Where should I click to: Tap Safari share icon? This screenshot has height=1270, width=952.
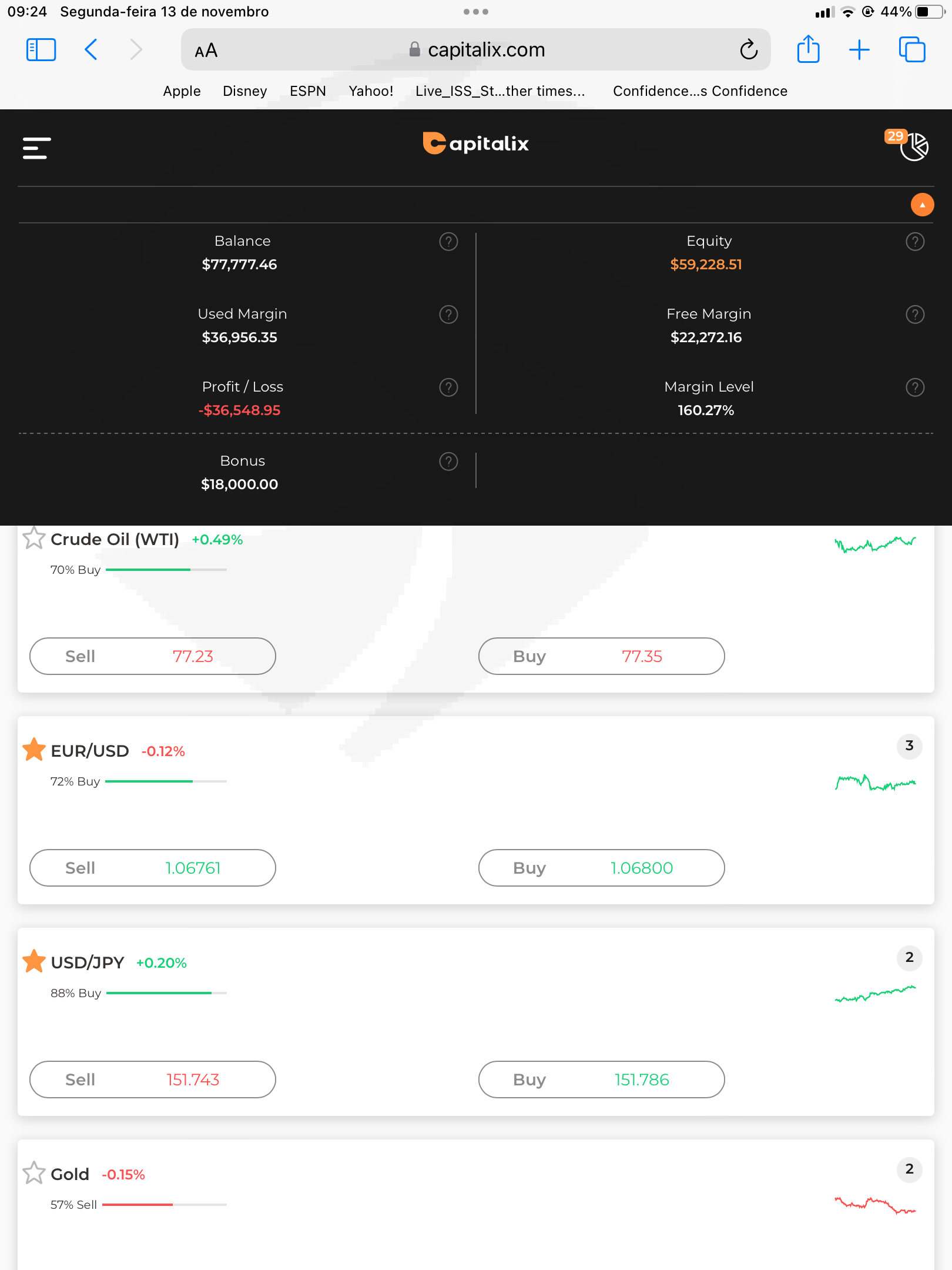(x=809, y=49)
